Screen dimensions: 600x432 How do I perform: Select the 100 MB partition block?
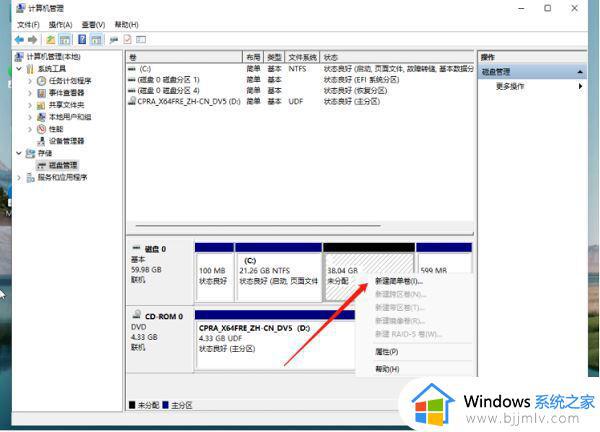tap(214, 272)
